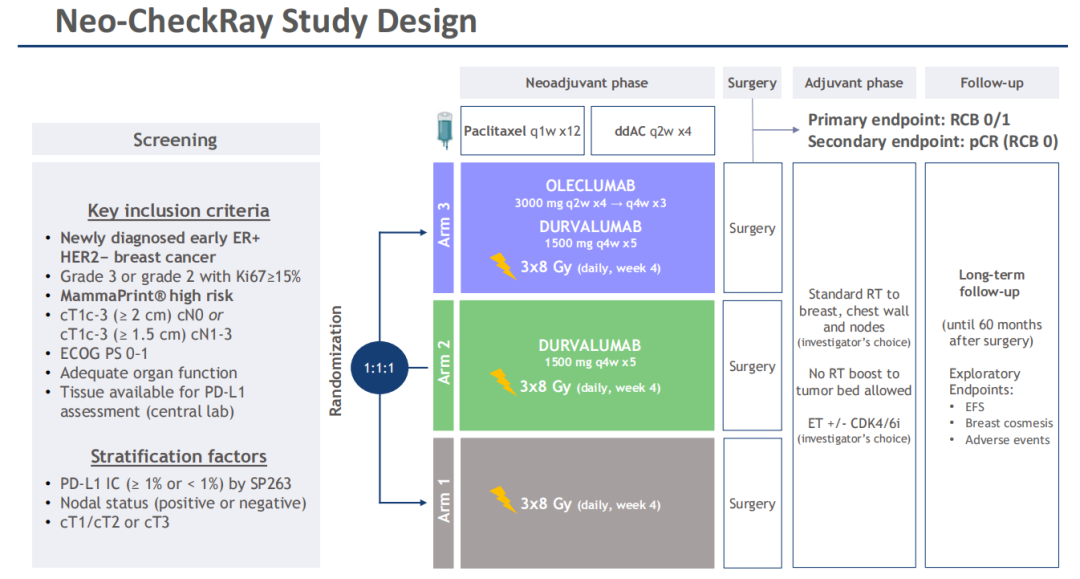Click the Long-term follow-up text

[x=991, y=284]
